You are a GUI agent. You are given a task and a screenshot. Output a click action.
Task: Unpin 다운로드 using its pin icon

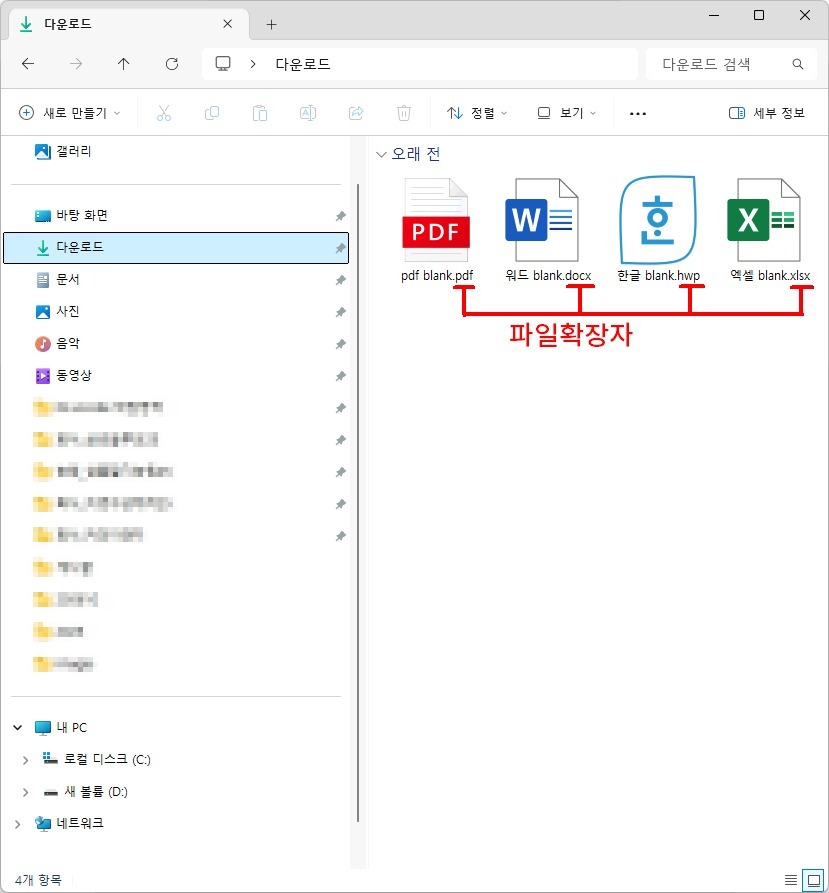tap(340, 248)
